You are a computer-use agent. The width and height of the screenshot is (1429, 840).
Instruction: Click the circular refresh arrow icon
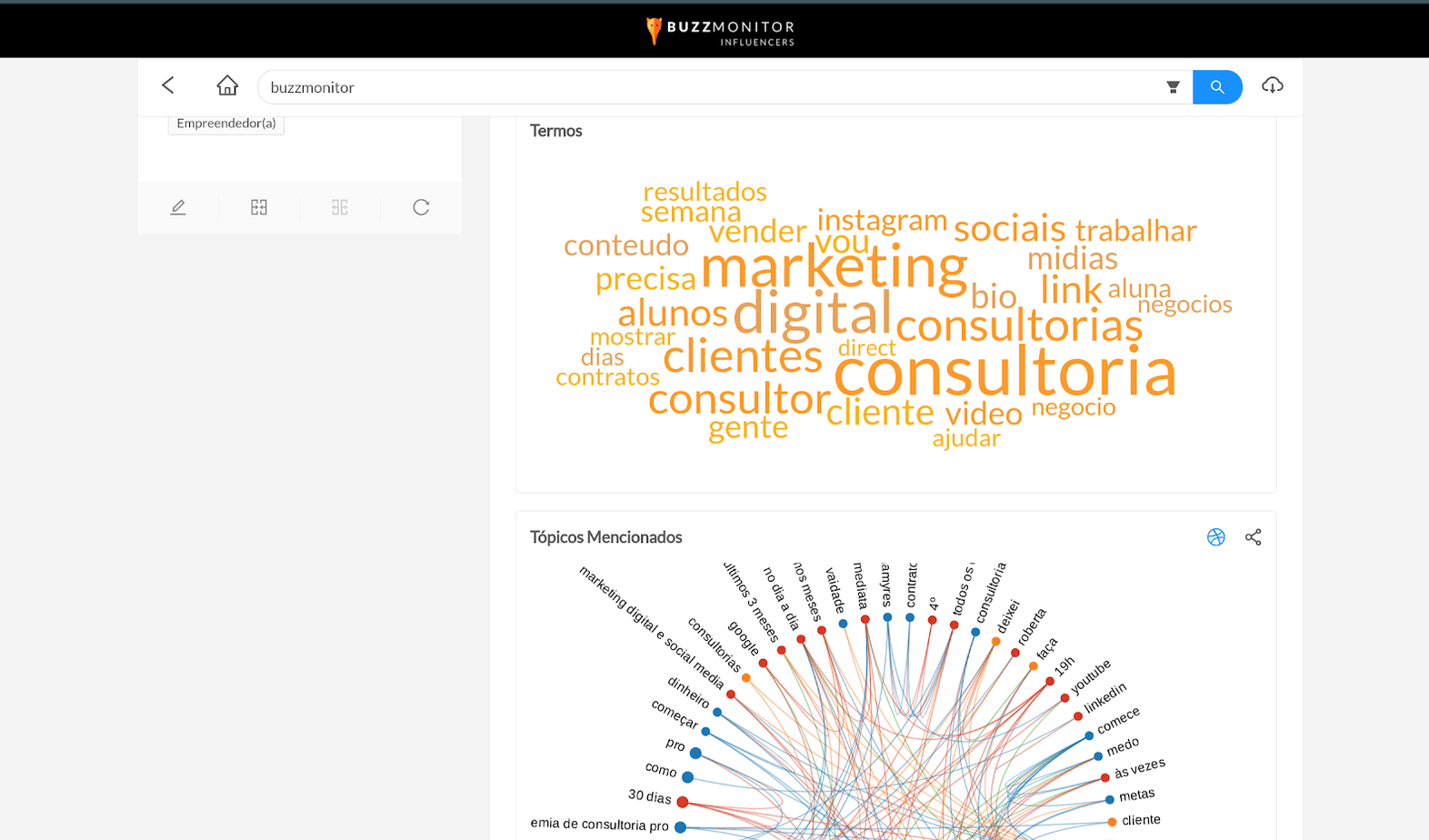coord(421,207)
